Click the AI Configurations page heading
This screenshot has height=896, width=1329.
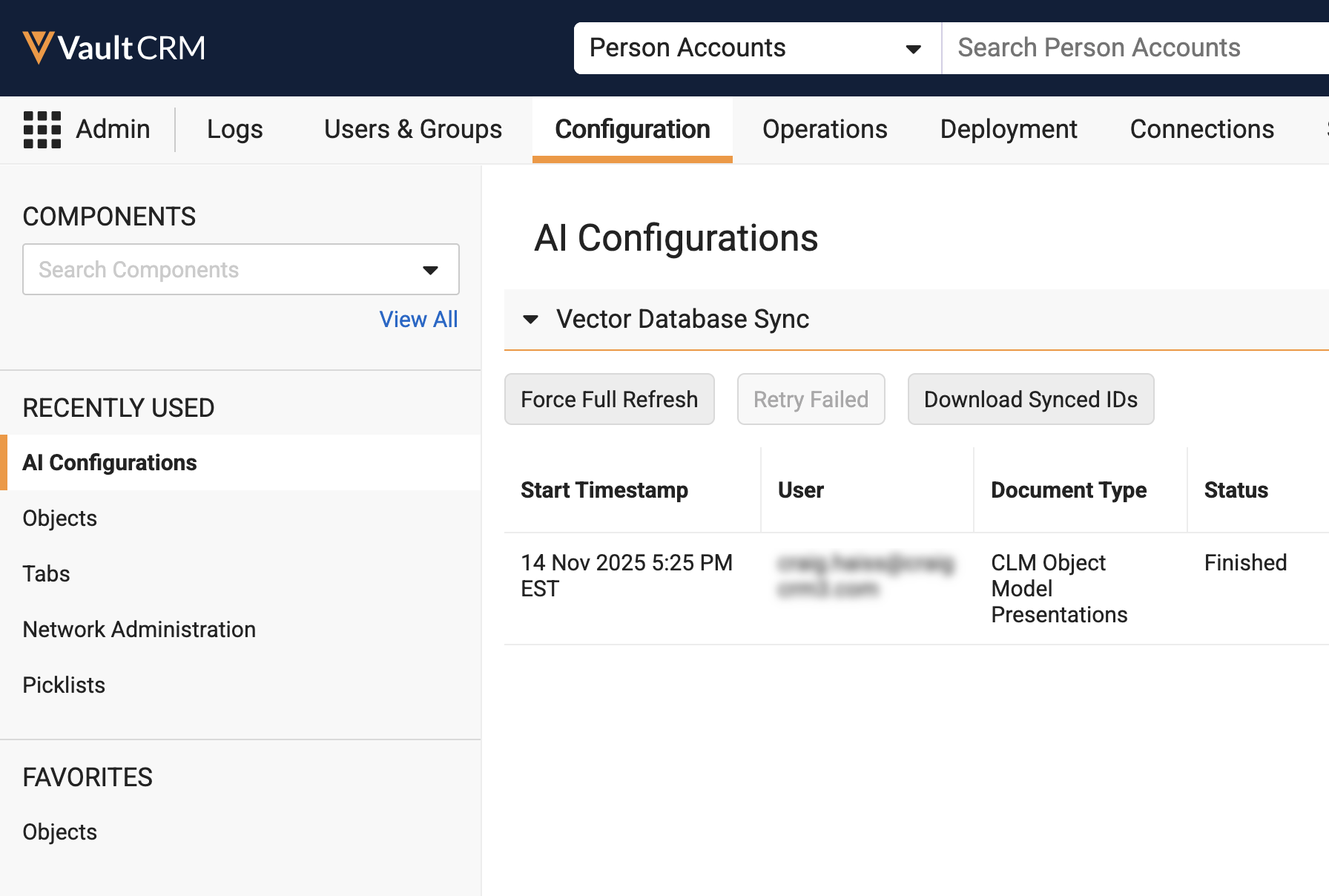pos(676,238)
